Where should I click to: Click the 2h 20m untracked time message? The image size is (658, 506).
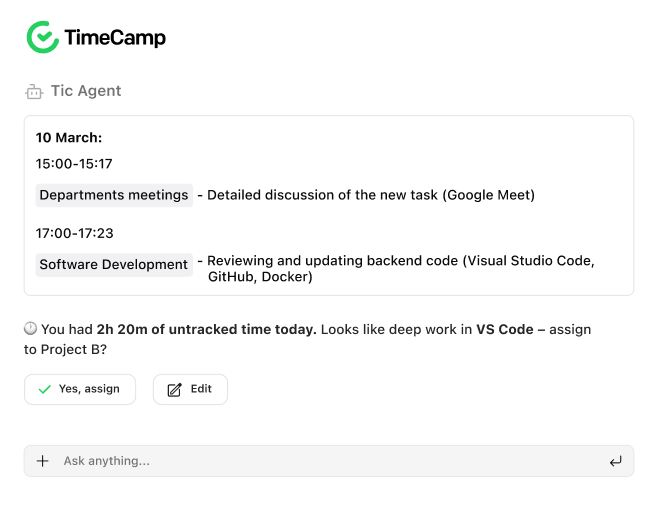pyautogui.click(x=307, y=339)
